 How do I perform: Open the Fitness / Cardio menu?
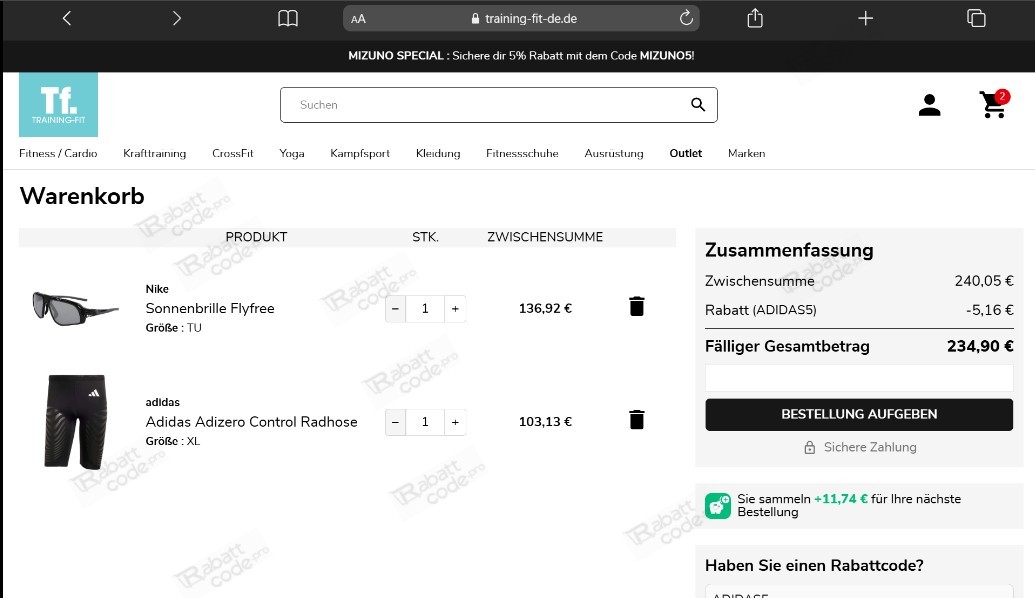58,153
